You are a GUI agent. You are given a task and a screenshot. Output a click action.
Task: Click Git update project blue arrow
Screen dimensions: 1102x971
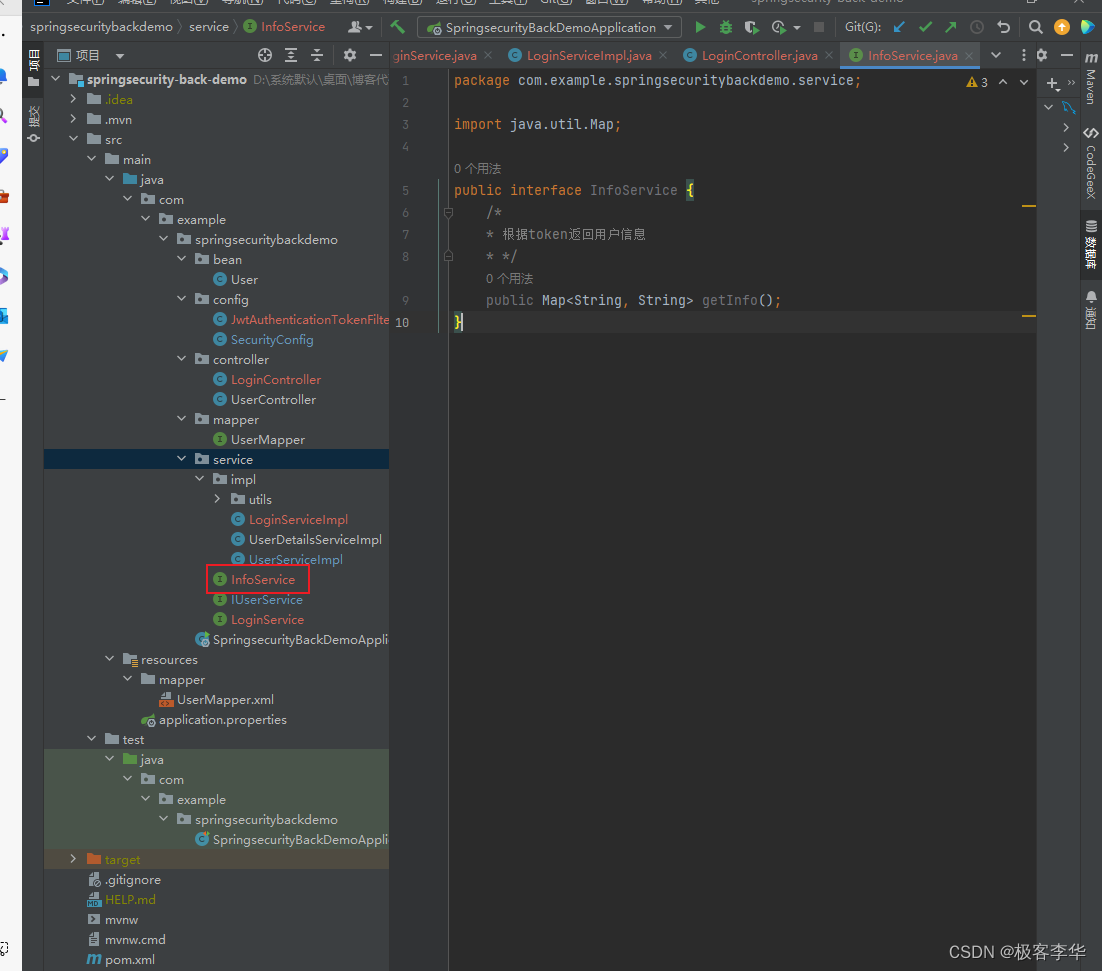pyautogui.click(x=899, y=27)
